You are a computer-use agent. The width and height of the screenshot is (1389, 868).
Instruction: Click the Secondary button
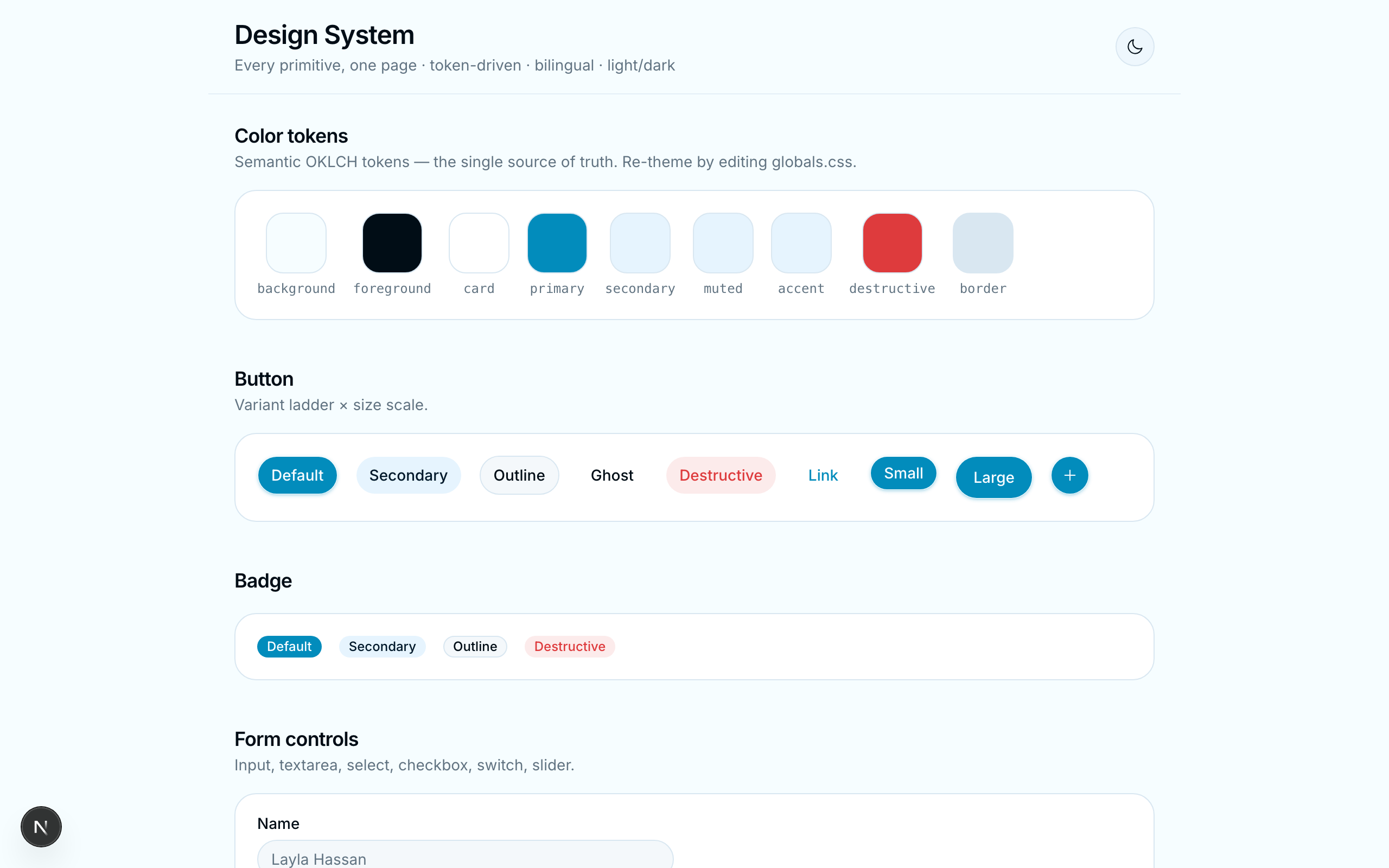(408, 475)
